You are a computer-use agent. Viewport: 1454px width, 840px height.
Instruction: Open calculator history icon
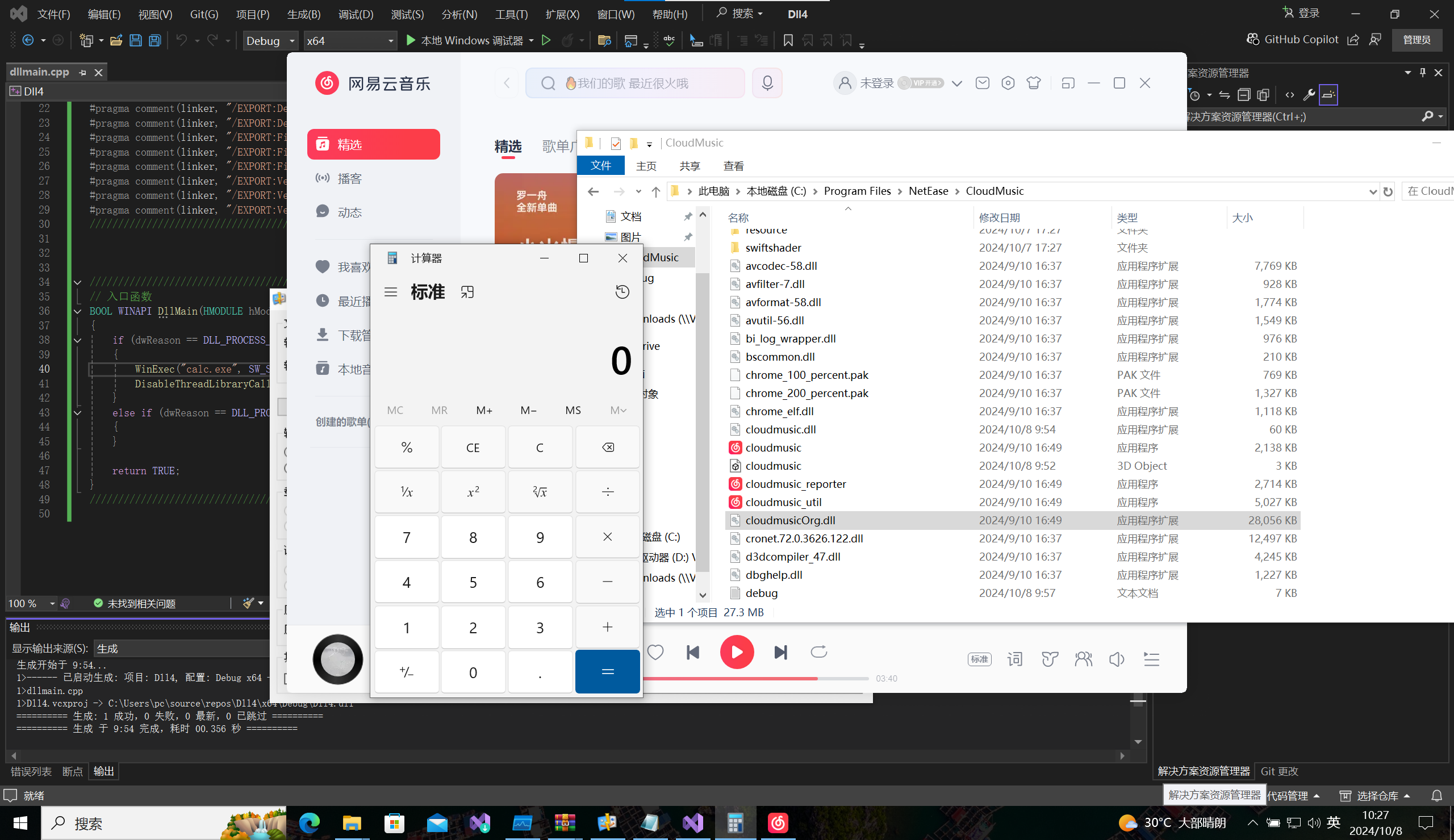coord(622,292)
